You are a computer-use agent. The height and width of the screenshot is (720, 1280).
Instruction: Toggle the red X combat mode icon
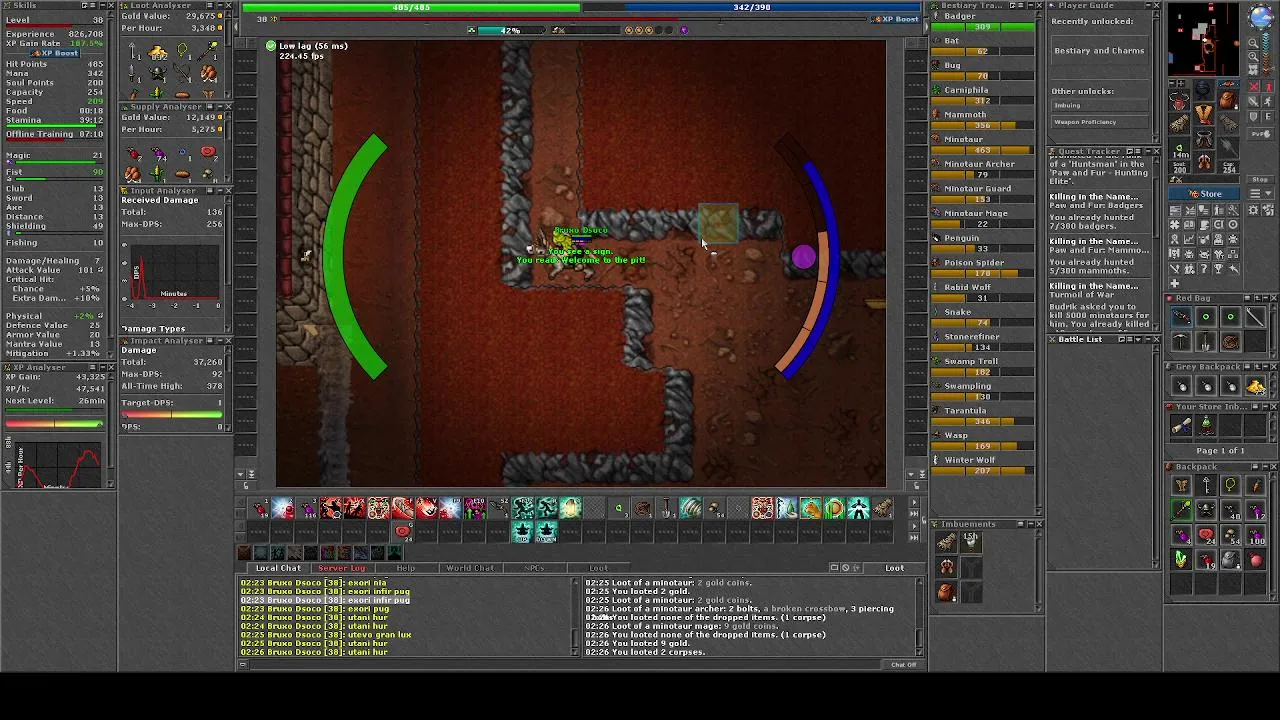(1255, 86)
